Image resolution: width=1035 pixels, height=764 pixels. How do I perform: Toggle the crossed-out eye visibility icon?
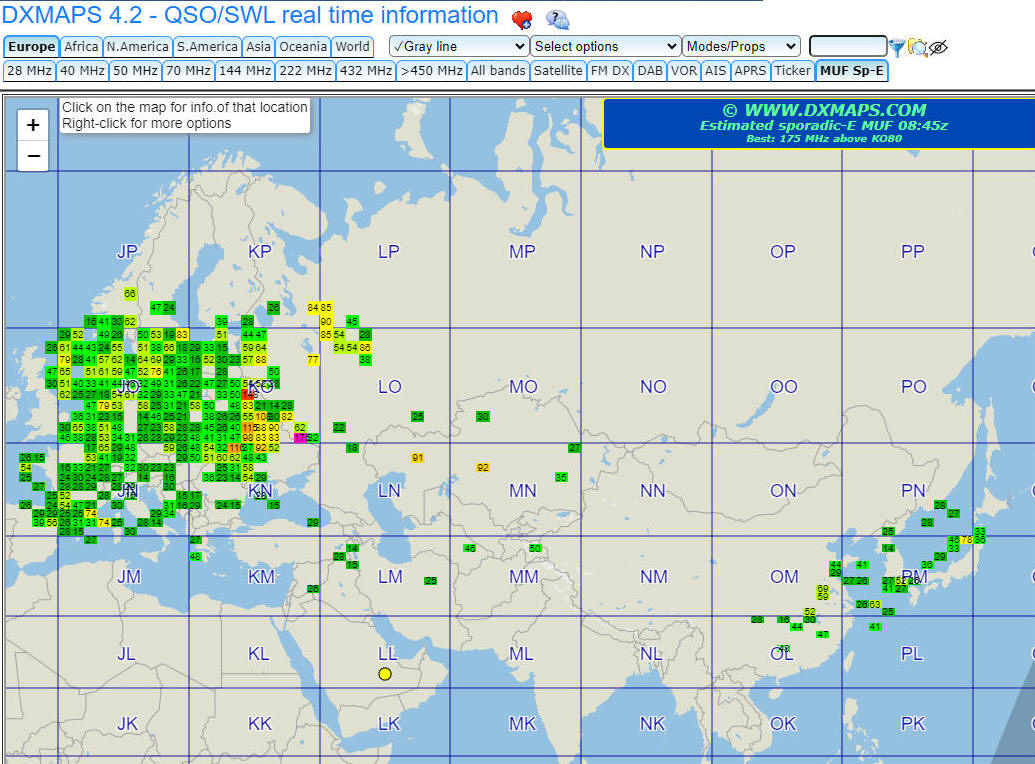pos(938,47)
